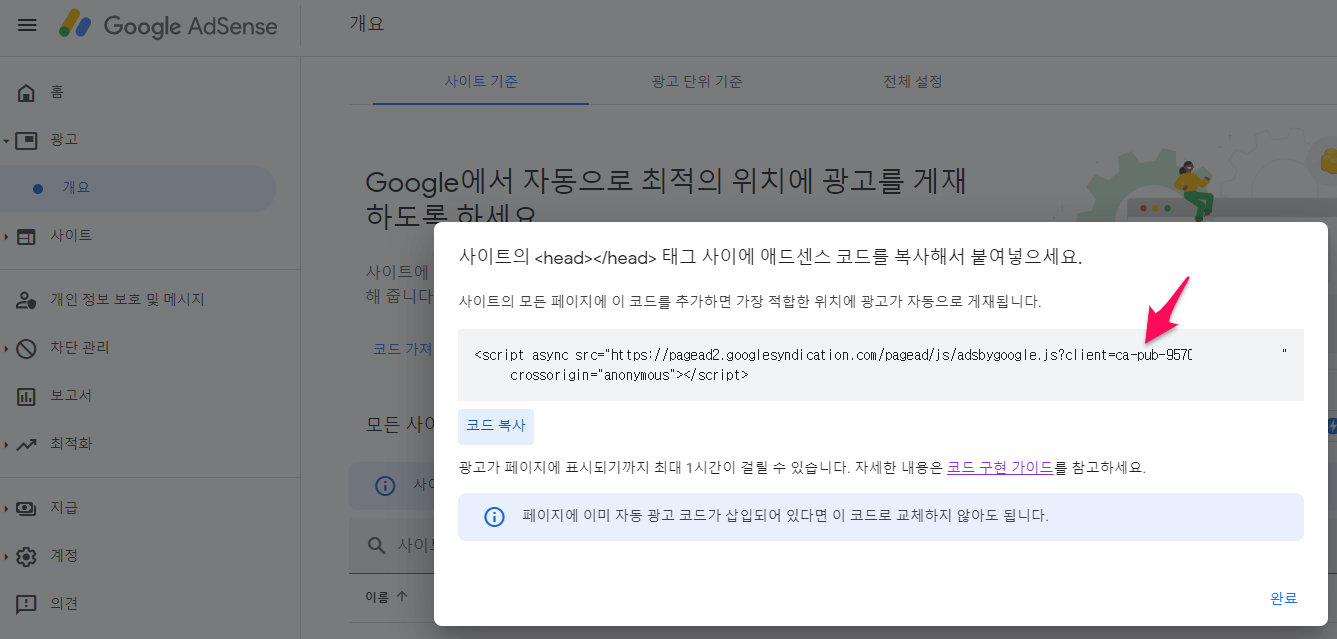1337x639 pixels.
Task: Expand the 지급 section arrow
Action: pos(6,508)
